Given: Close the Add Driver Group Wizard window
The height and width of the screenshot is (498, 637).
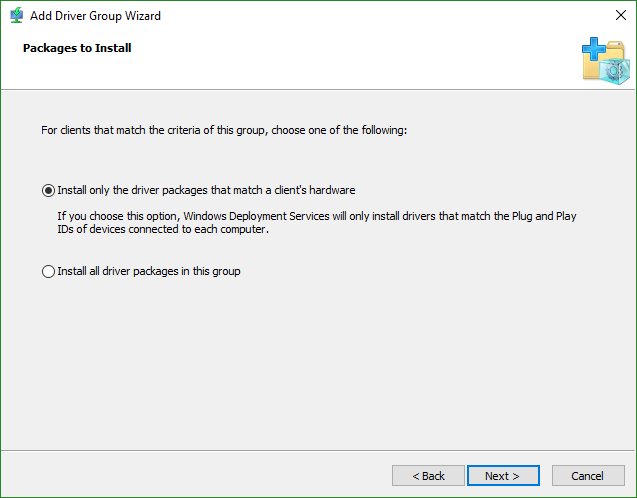Looking at the screenshot, I should (621, 15).
